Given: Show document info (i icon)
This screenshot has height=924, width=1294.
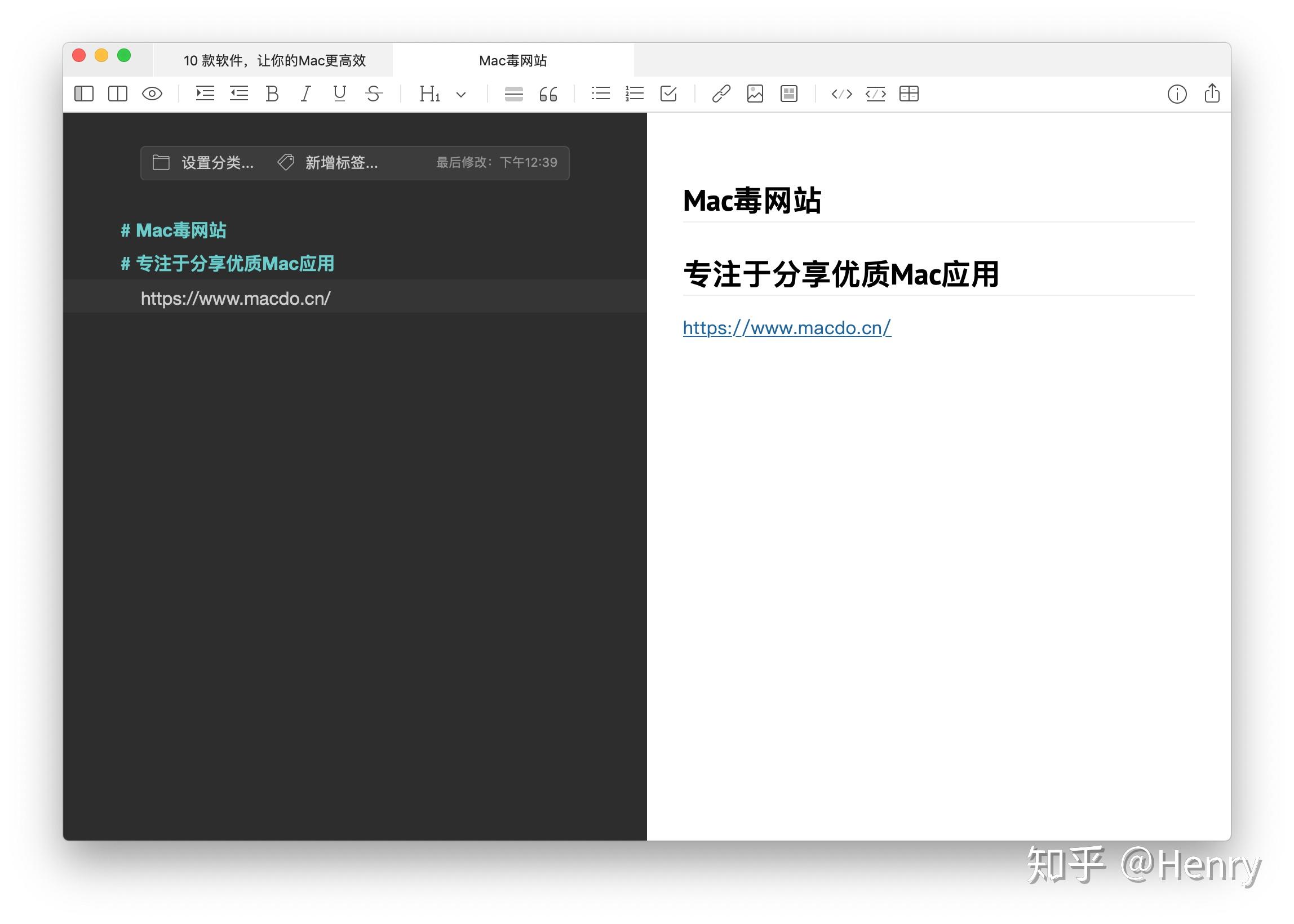Looking at the screenshot, I should [1177, 94].
